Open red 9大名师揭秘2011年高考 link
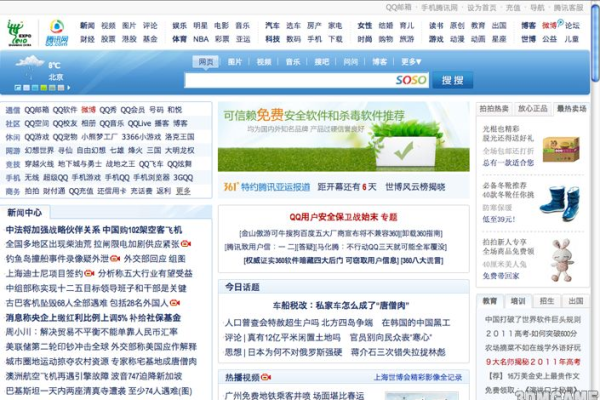Viewport: 600px width, 400px height. coord(533,361)
